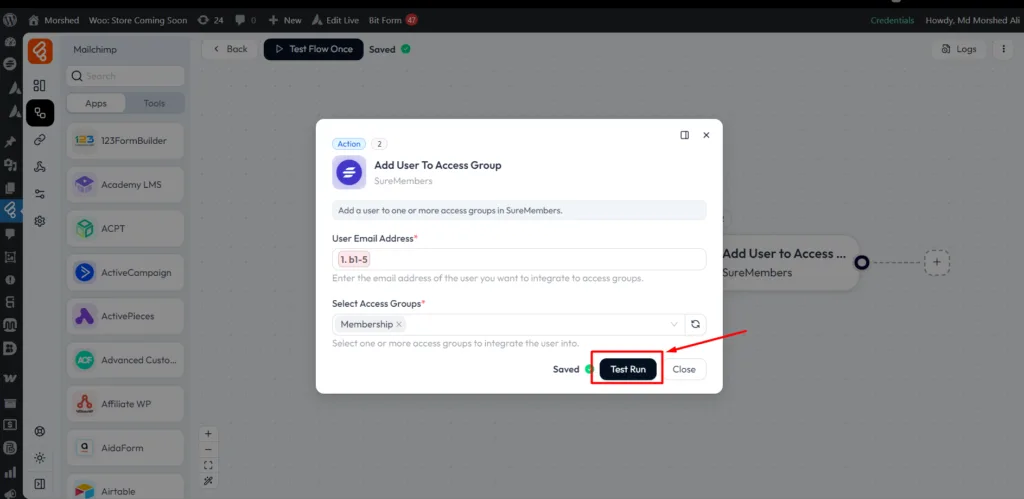Run Test Flow Once

coord(313,49)
